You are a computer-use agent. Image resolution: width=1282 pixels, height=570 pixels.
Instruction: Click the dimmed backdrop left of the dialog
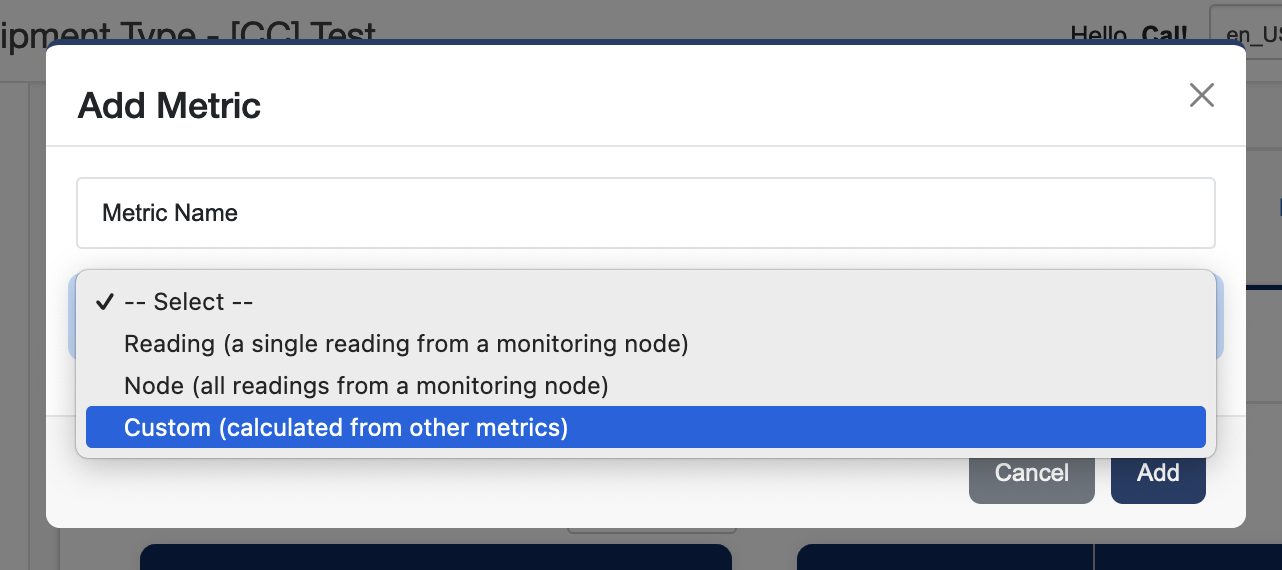(22, 300)
